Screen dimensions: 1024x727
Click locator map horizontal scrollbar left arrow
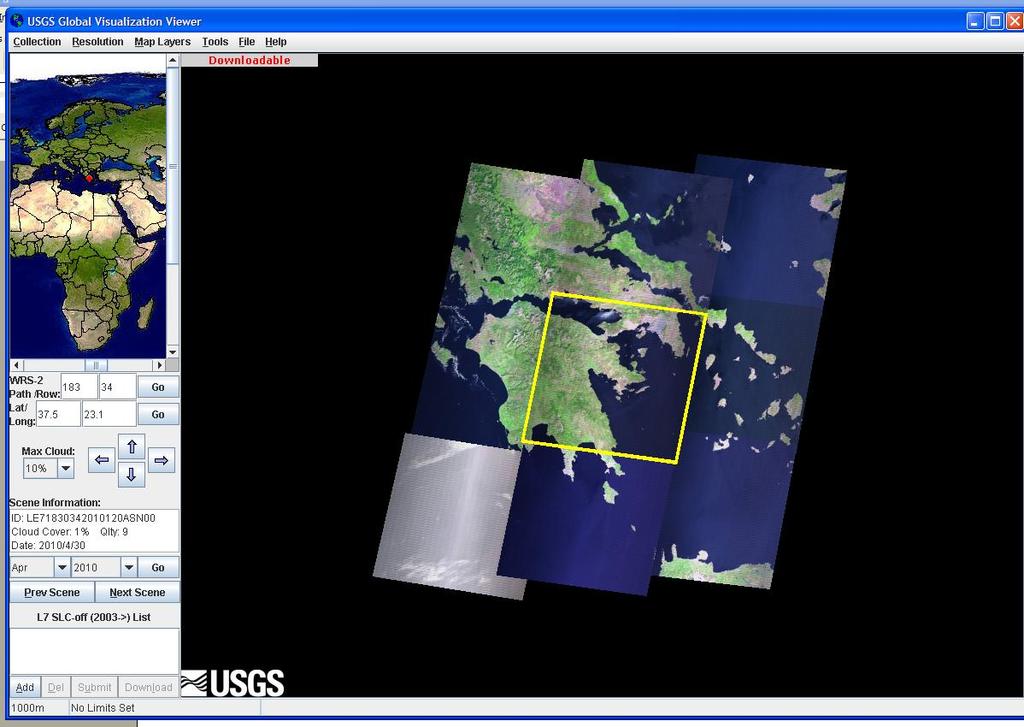(16, 365)
